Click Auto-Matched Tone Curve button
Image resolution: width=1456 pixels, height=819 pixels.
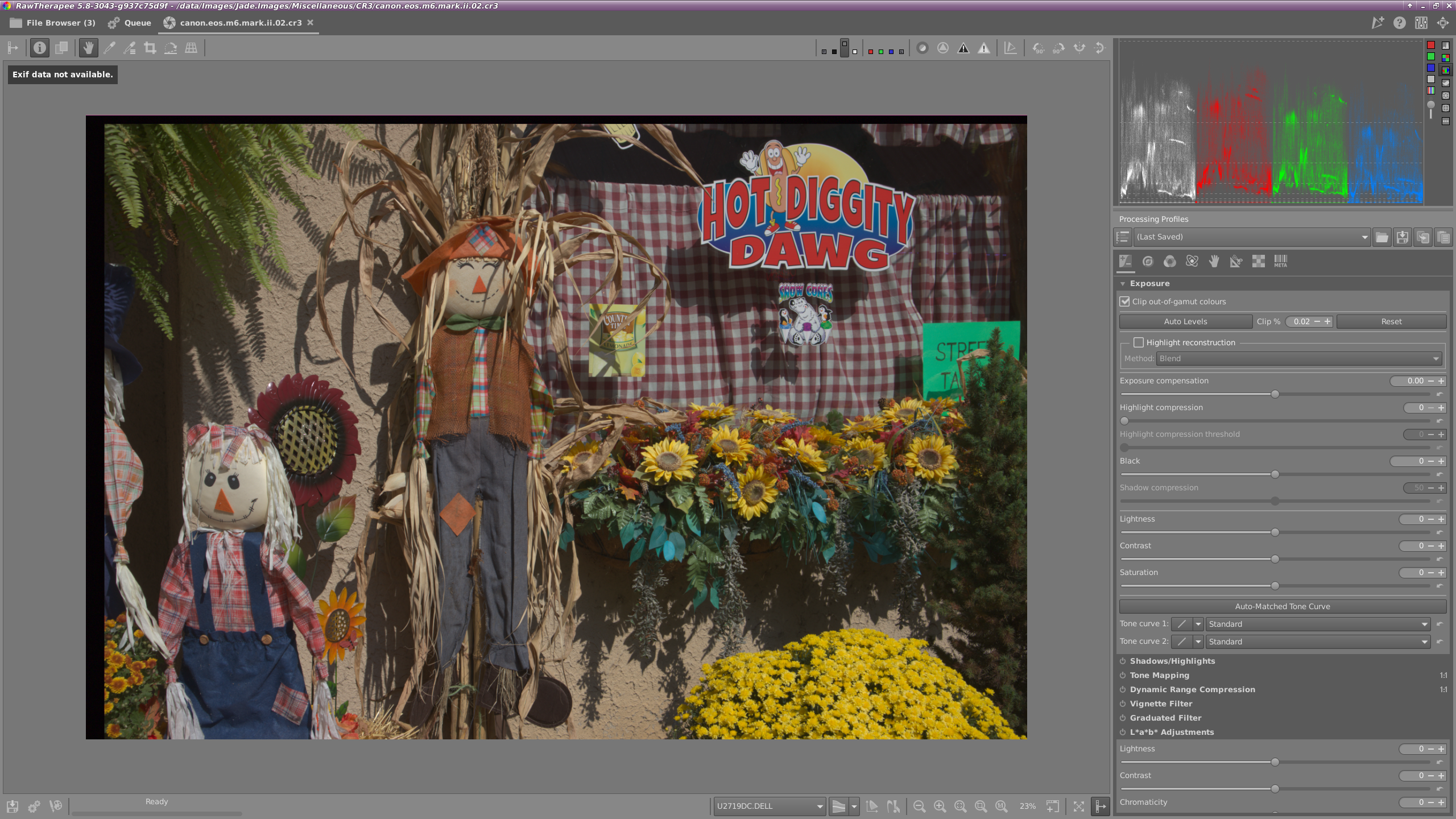[x=1283, y=607]
